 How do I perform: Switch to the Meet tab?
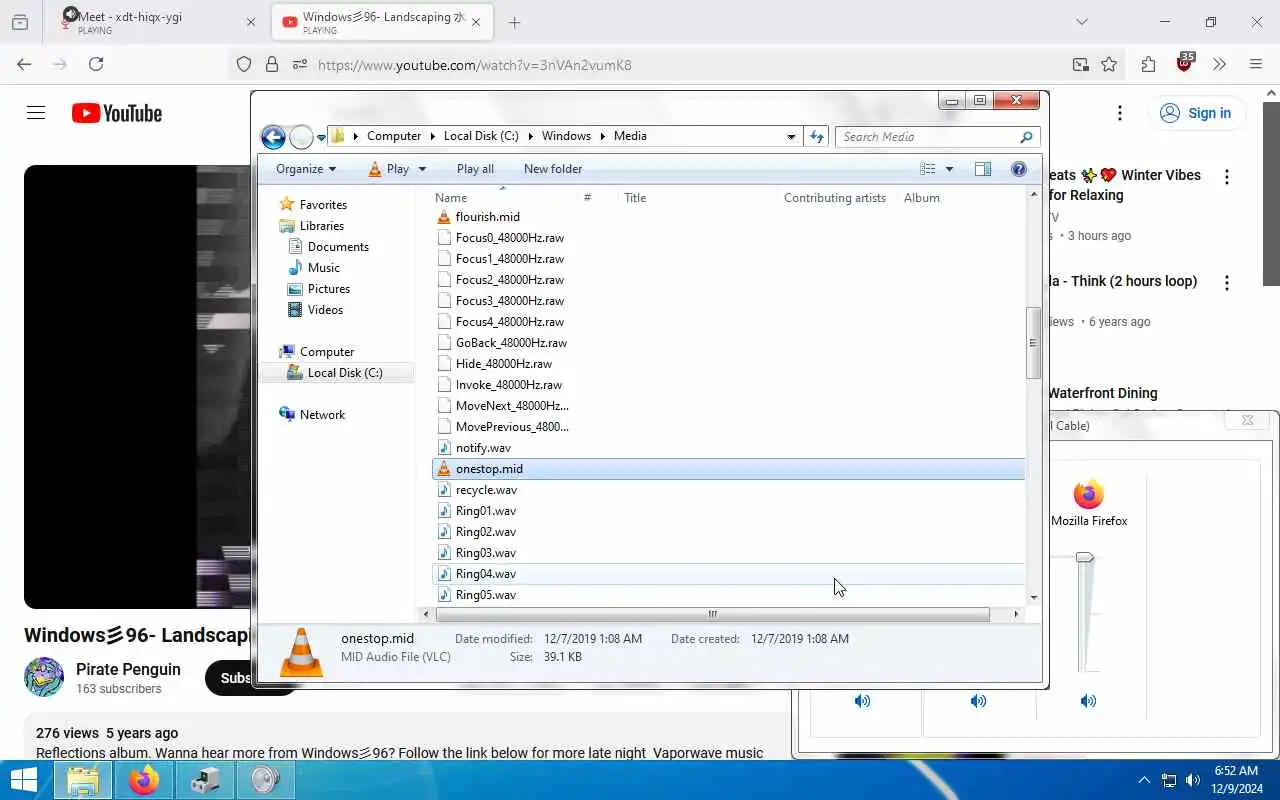(156, 22)
